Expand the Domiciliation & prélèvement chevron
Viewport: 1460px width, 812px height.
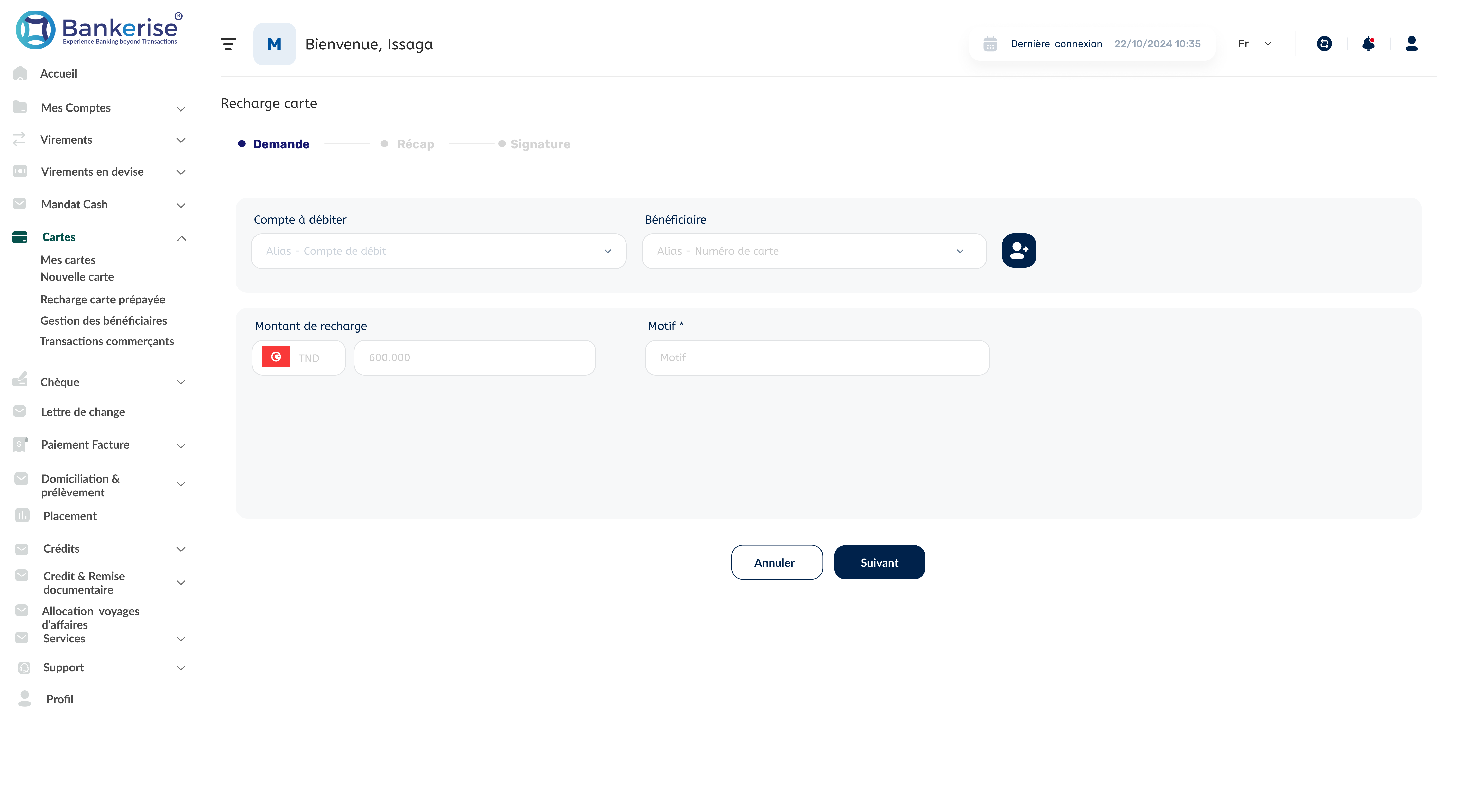tap(181, 483)
